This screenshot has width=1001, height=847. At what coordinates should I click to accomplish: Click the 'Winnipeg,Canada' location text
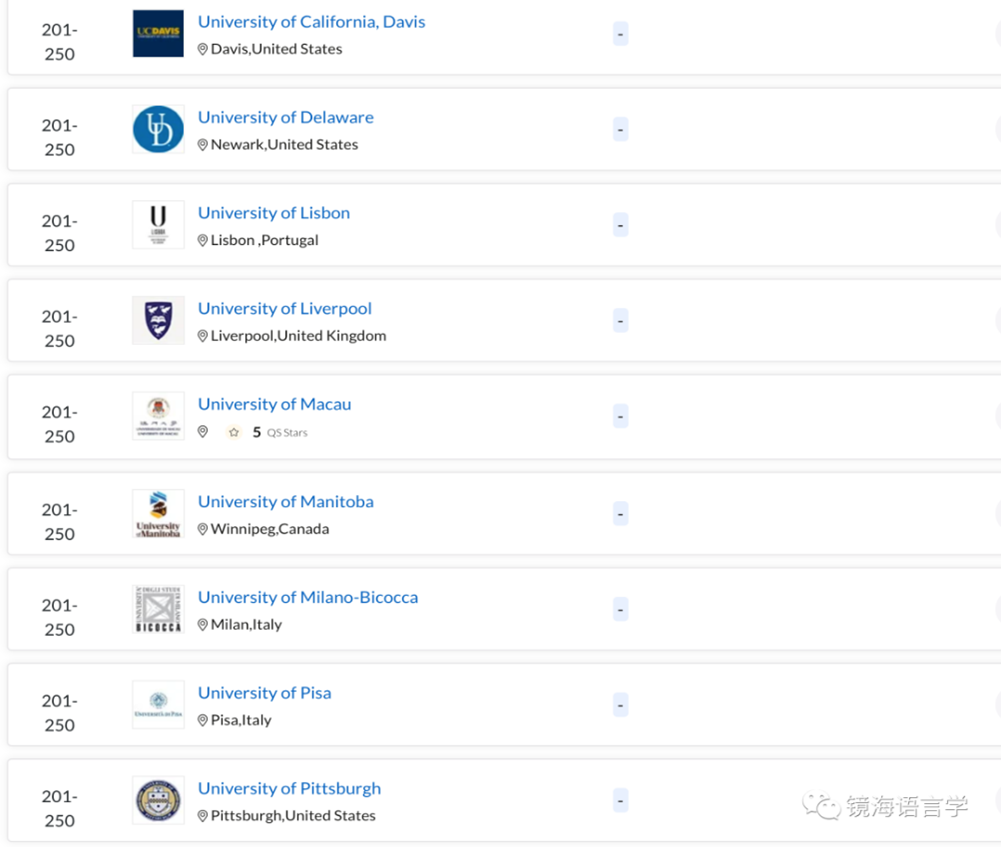(x=270, y=529)
